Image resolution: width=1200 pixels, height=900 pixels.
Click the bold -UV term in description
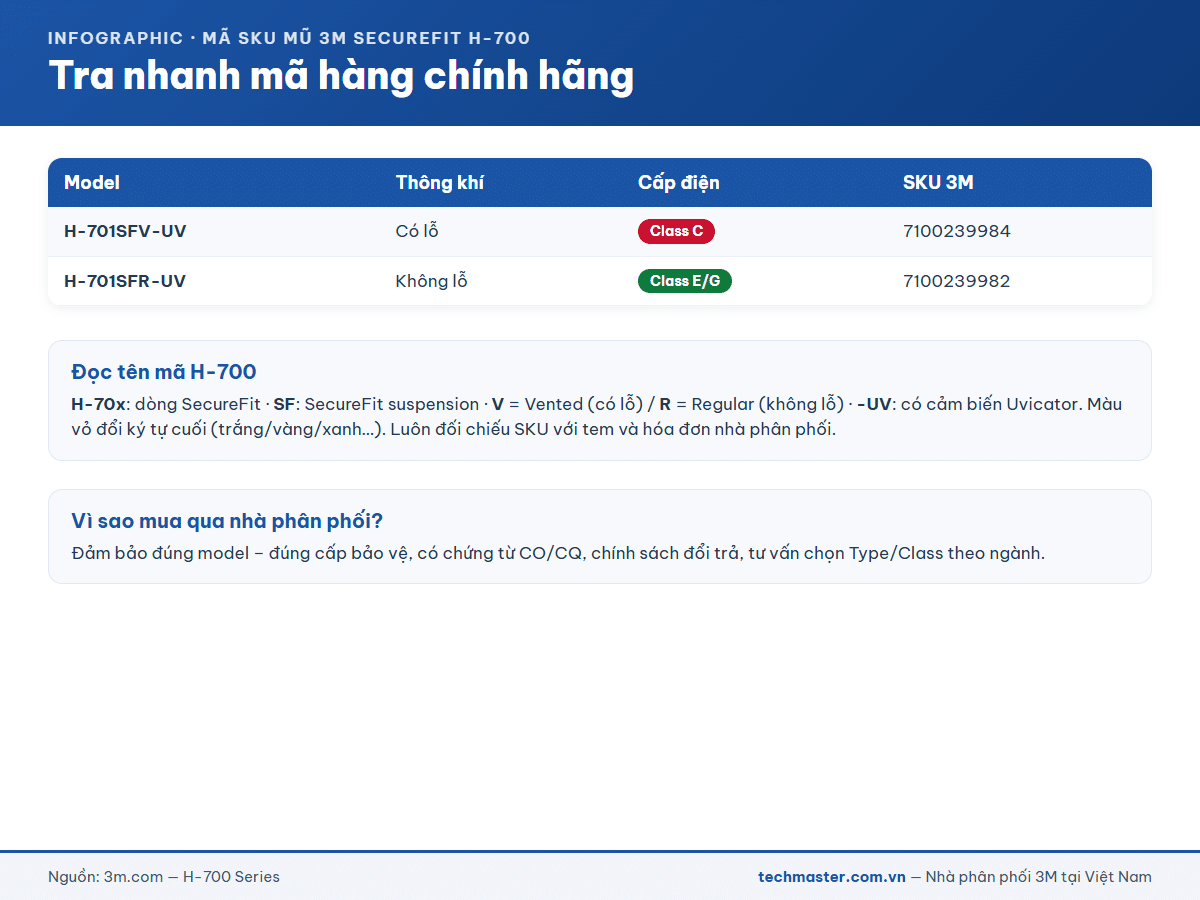(875, 404)
